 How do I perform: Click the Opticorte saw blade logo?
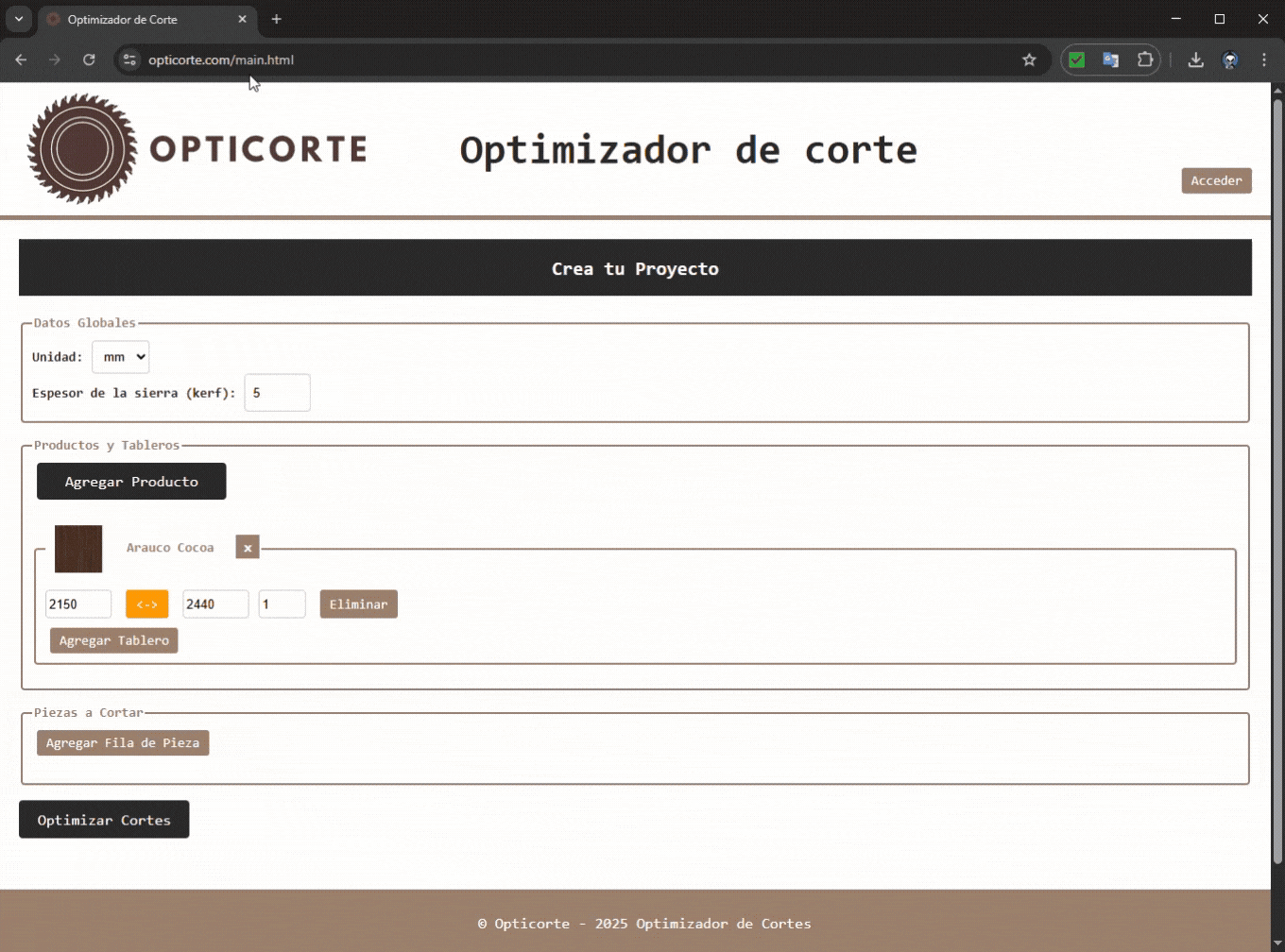click(x=81, y=148)
